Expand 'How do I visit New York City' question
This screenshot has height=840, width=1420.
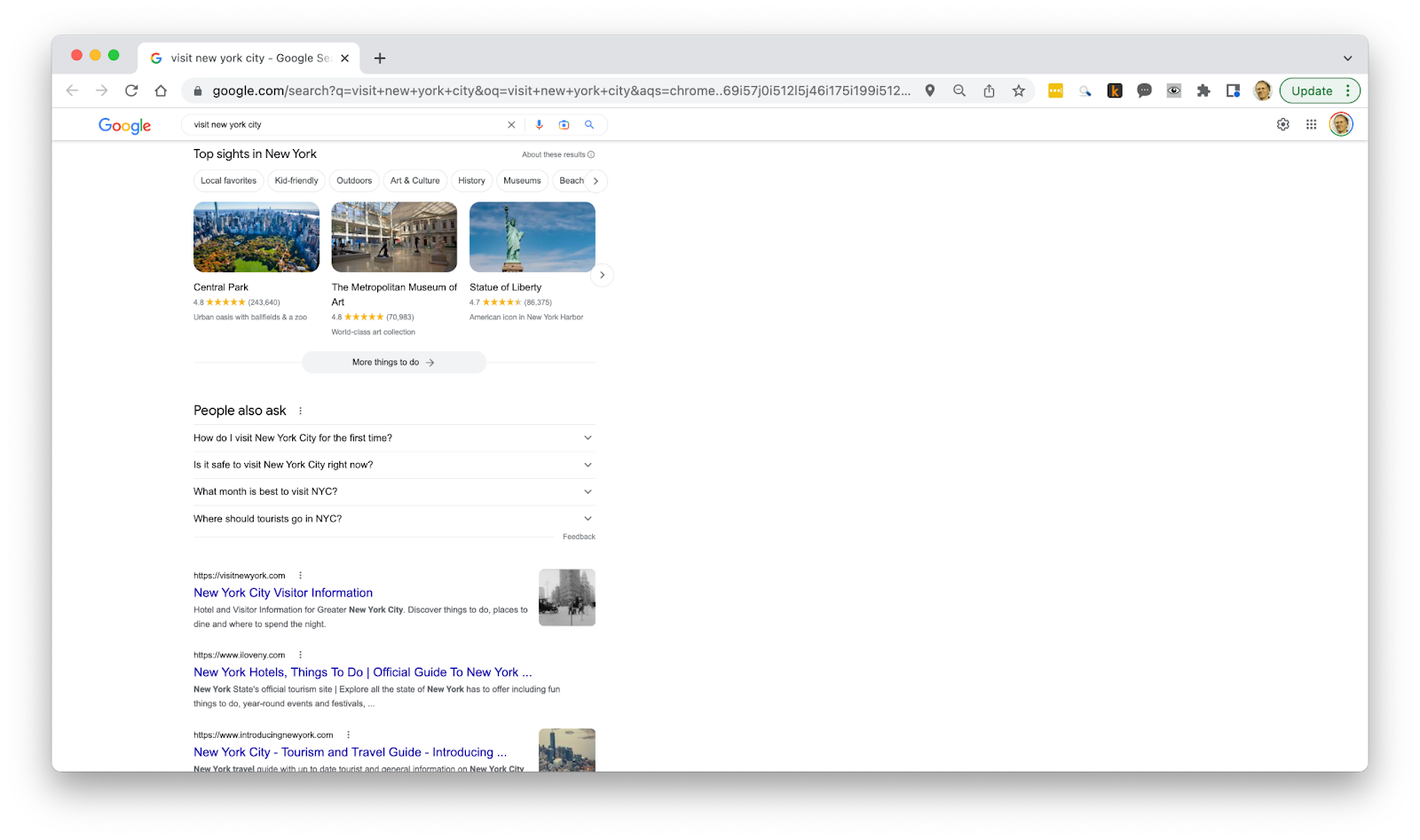[394, 438]
